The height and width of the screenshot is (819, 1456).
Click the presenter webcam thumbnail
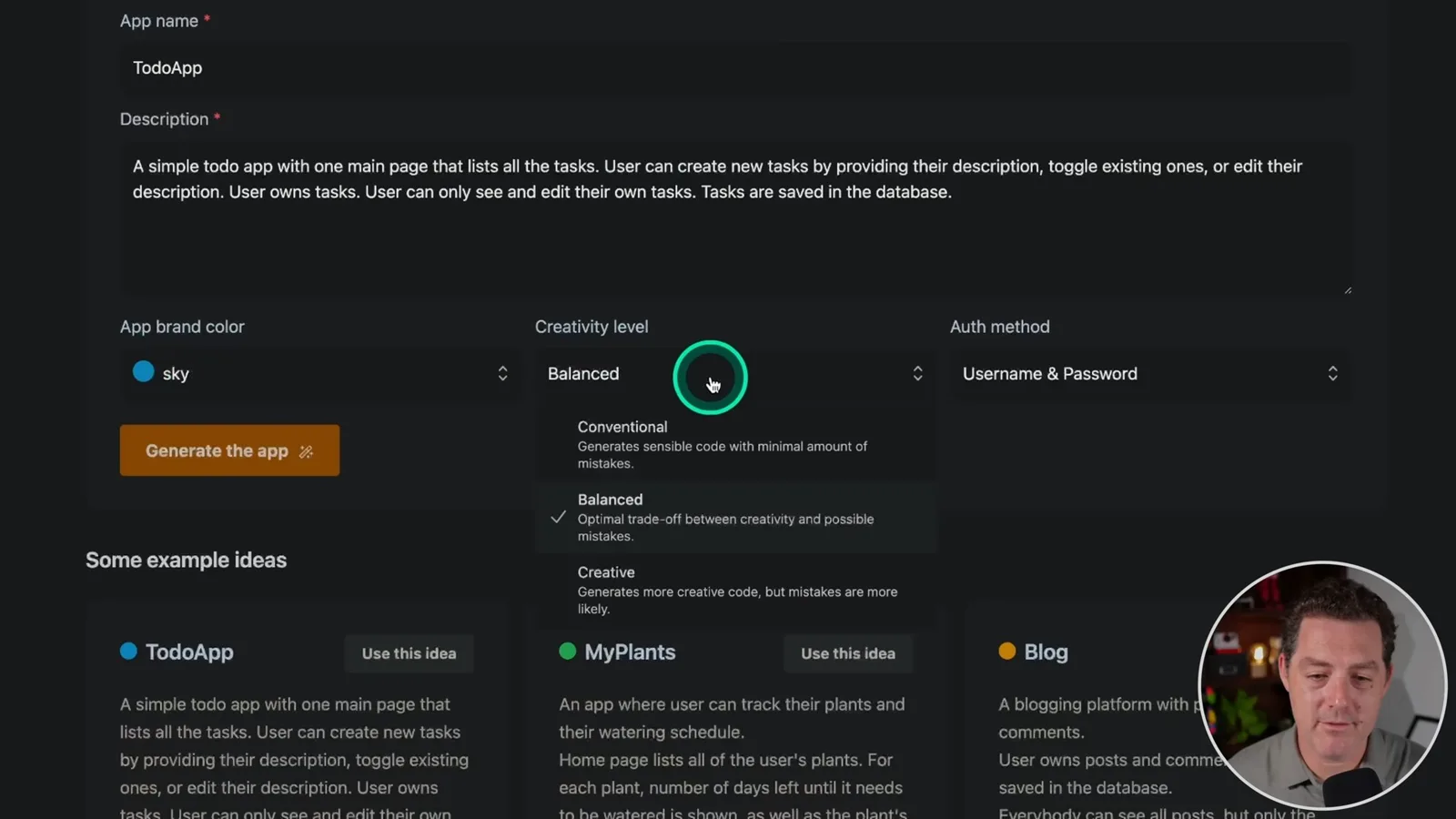click(x=1322, y=684)
